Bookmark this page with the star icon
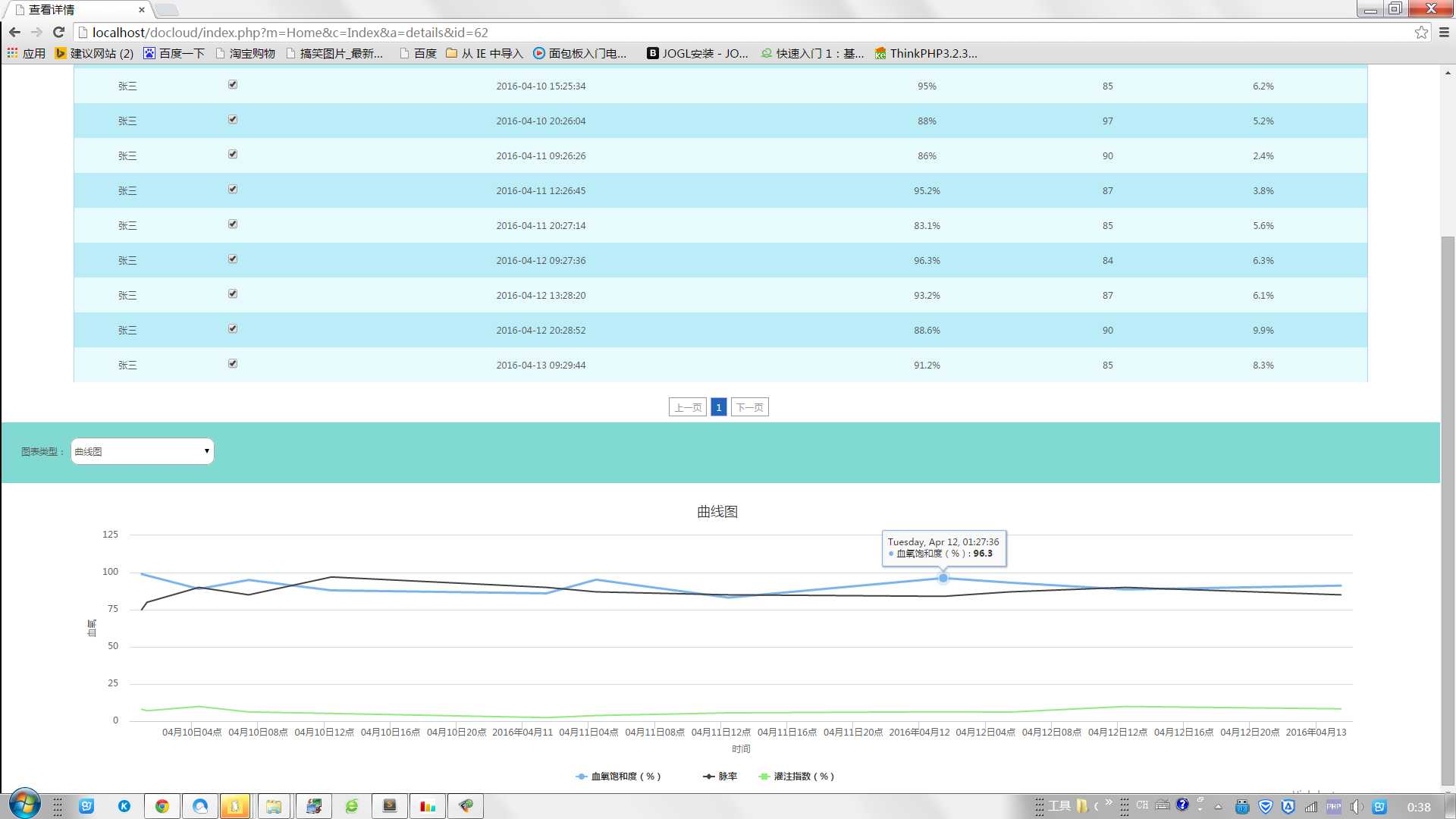 click(1421, 33)
